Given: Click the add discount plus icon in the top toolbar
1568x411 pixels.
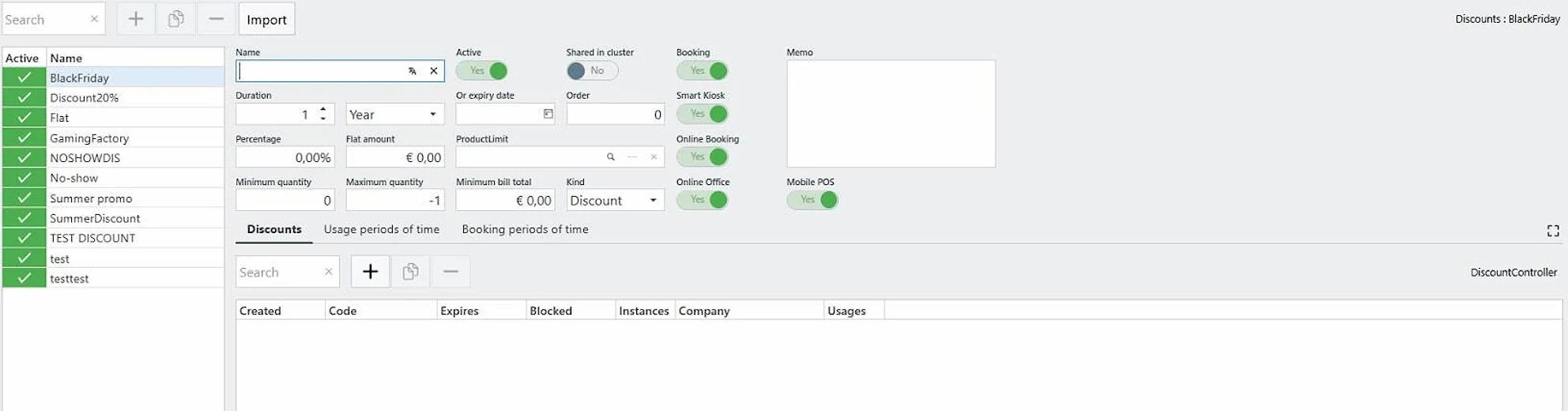Looking at the screenshot, I should pyautogui.click(x=136, y=19).
